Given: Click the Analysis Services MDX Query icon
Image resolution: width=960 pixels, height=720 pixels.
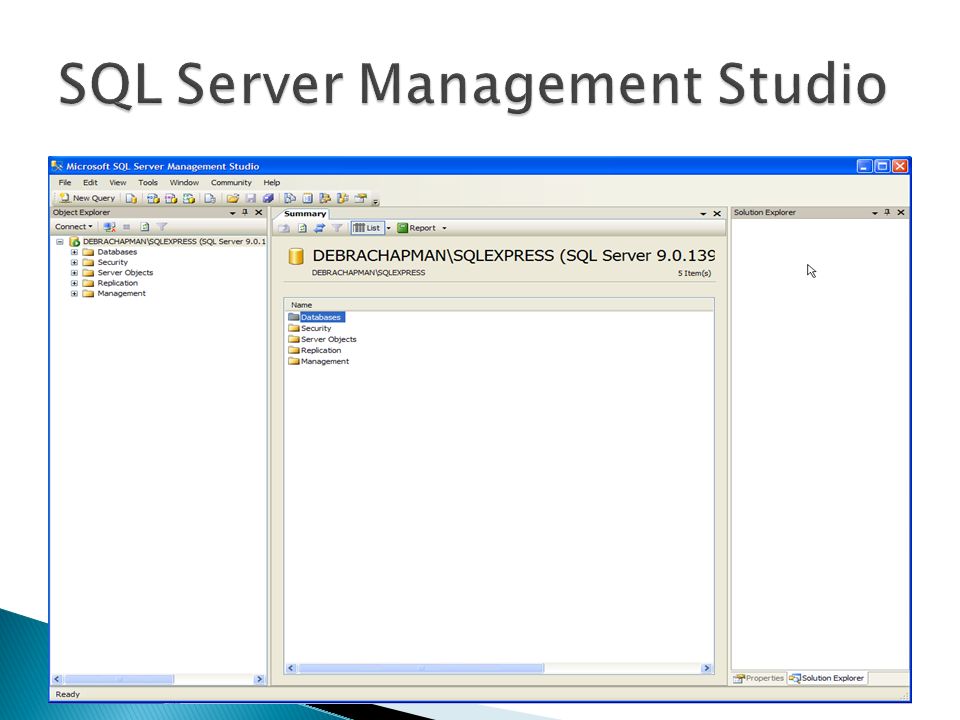Looking at the screenshot, I should pos(153,198).
